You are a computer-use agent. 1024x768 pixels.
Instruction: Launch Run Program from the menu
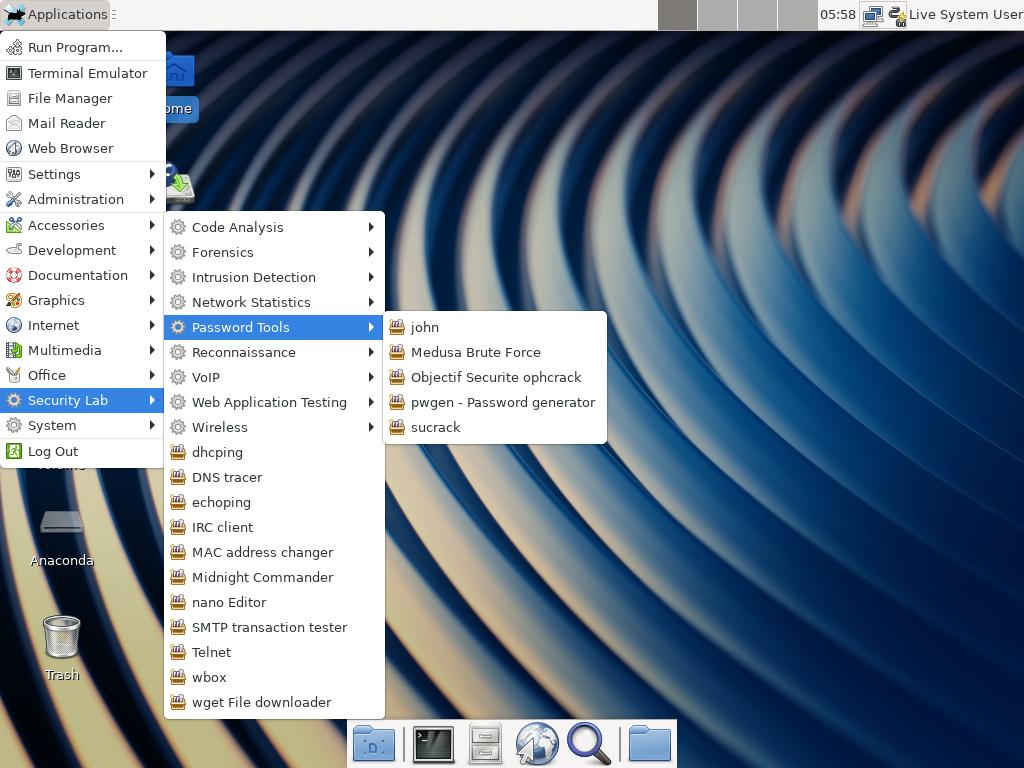point(82,48)
